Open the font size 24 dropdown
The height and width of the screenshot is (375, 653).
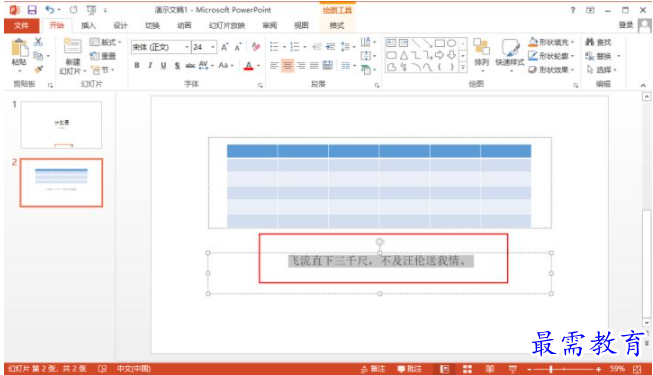213,47
